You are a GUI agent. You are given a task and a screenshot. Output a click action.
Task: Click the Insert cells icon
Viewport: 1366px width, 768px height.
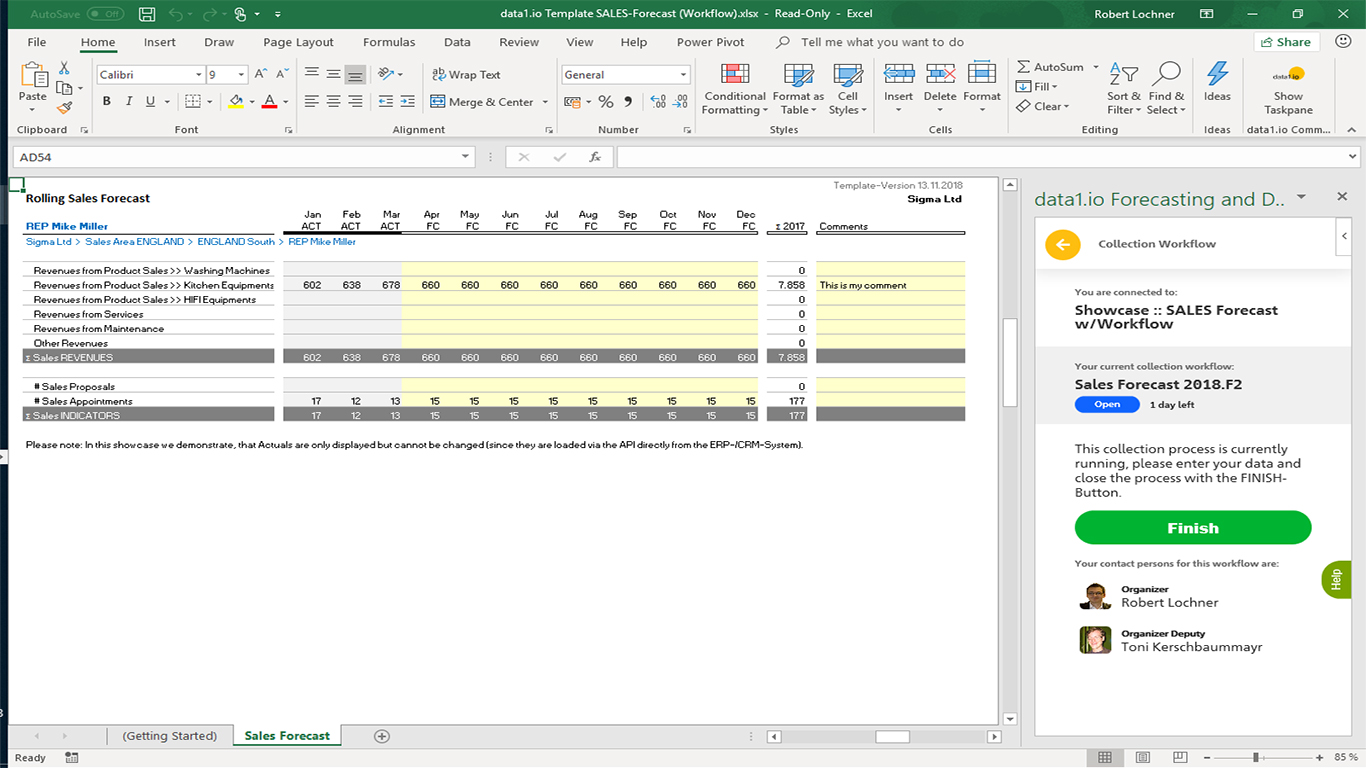pos(898,76)
